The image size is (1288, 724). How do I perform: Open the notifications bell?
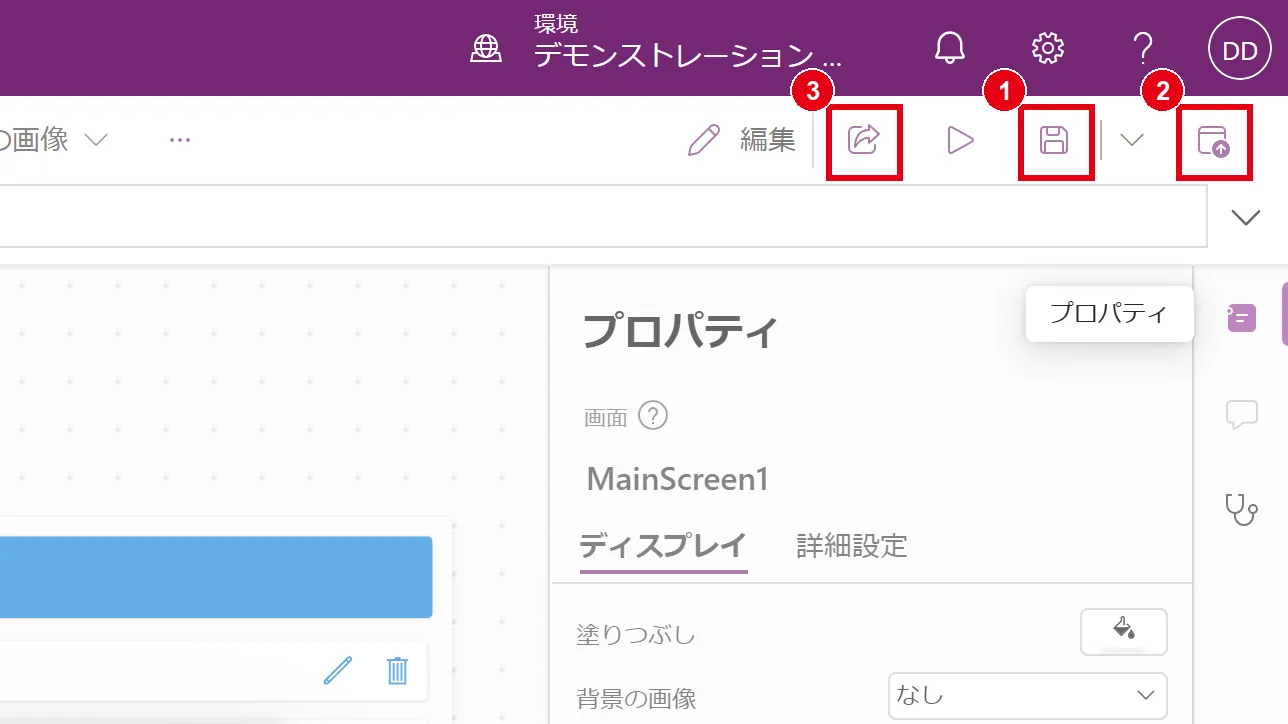pos(950,48)
